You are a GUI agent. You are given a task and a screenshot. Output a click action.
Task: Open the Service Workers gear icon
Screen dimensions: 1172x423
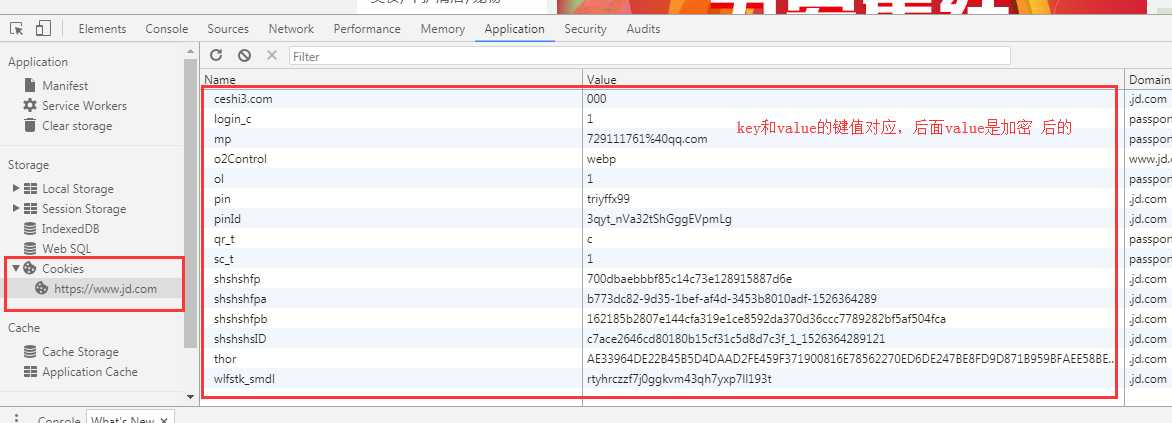click(x=30, y=105)
